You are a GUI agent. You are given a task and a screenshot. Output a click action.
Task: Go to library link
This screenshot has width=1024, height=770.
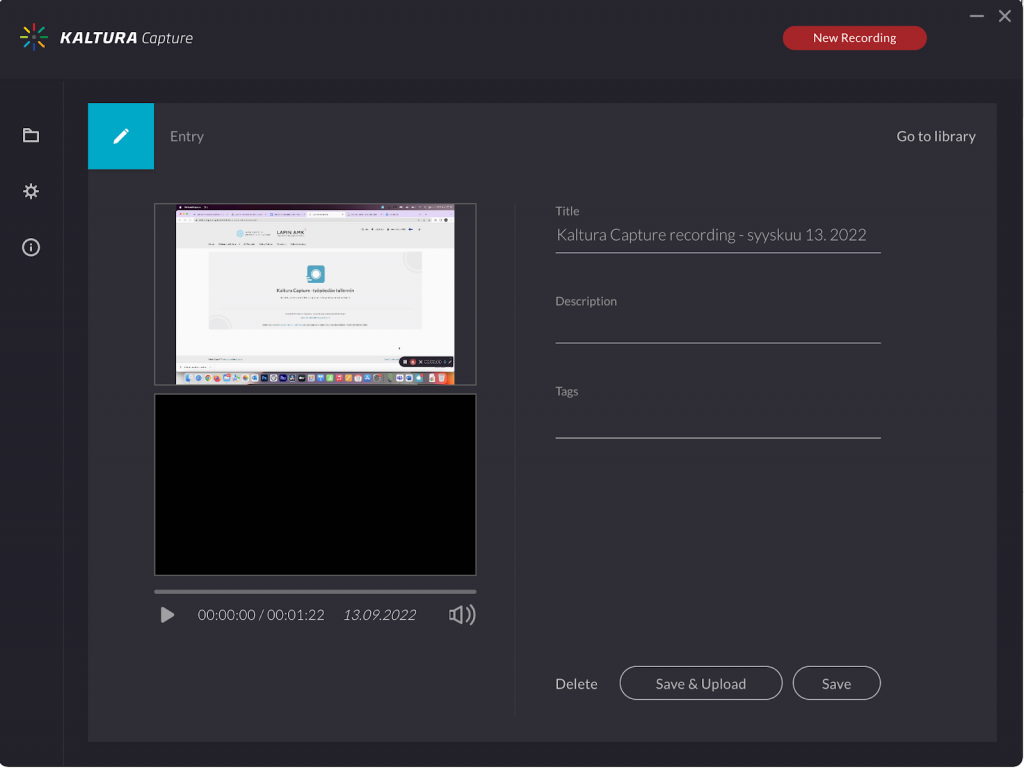coord(936,136)
